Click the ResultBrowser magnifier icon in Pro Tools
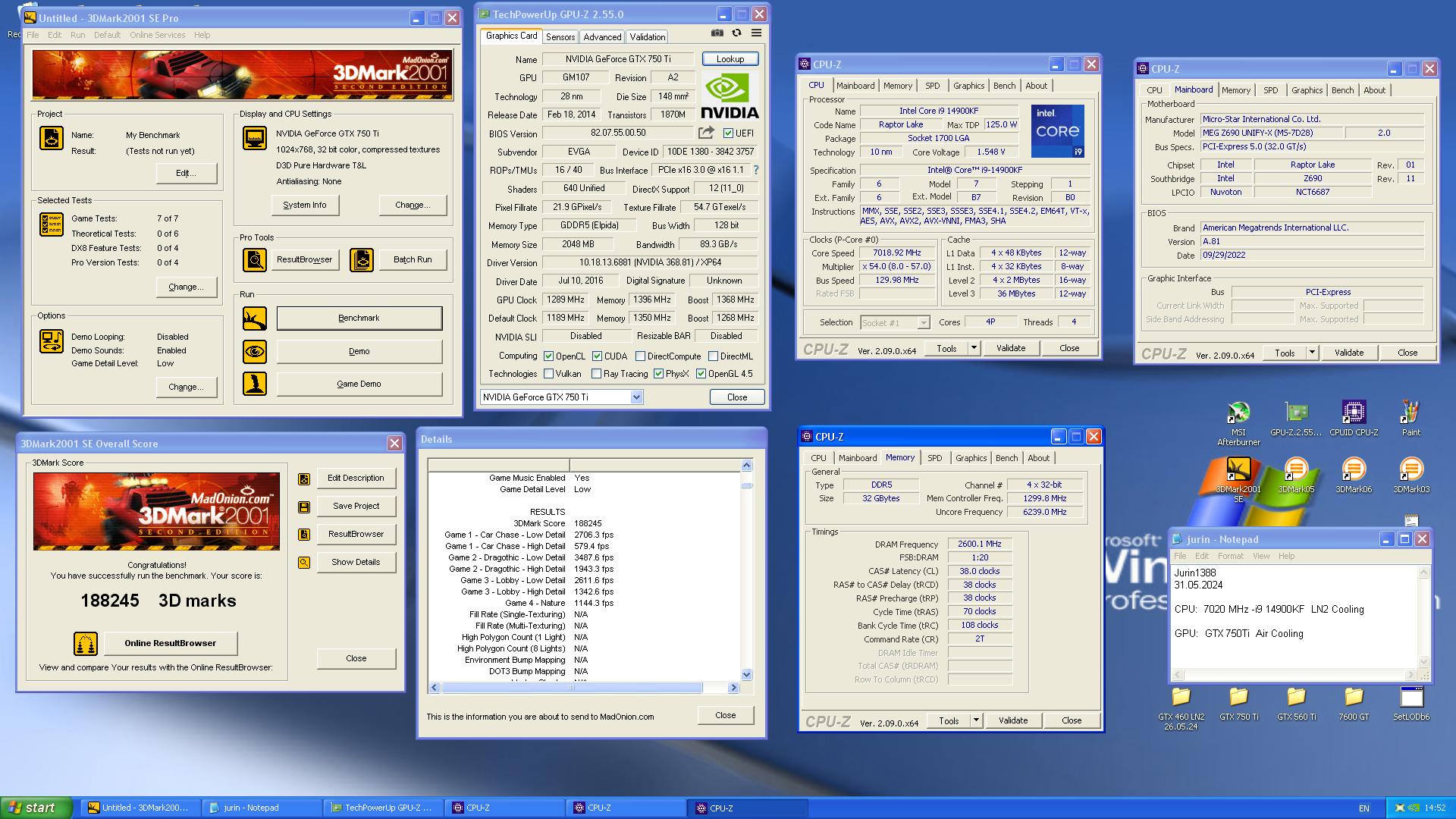The width and height of the screenshot is (1456, 819). (255, 259)
